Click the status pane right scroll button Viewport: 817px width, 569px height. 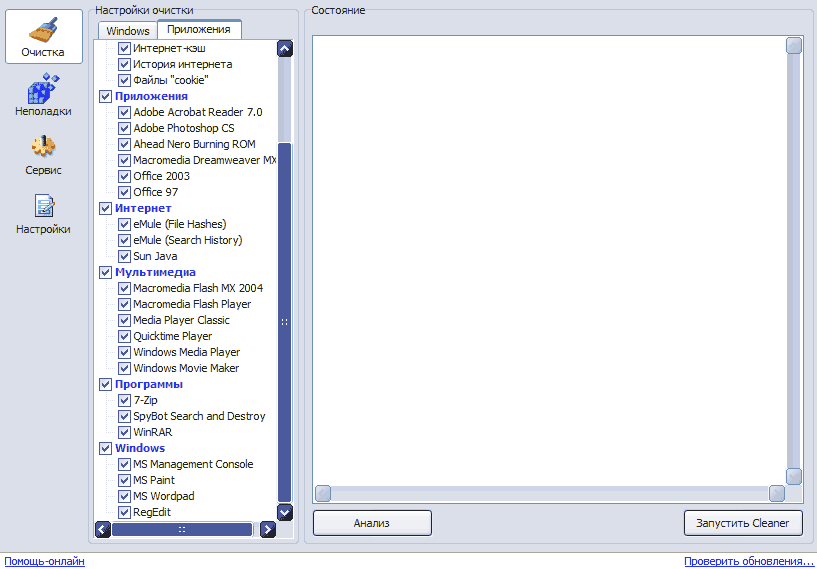tap(777, 493)
